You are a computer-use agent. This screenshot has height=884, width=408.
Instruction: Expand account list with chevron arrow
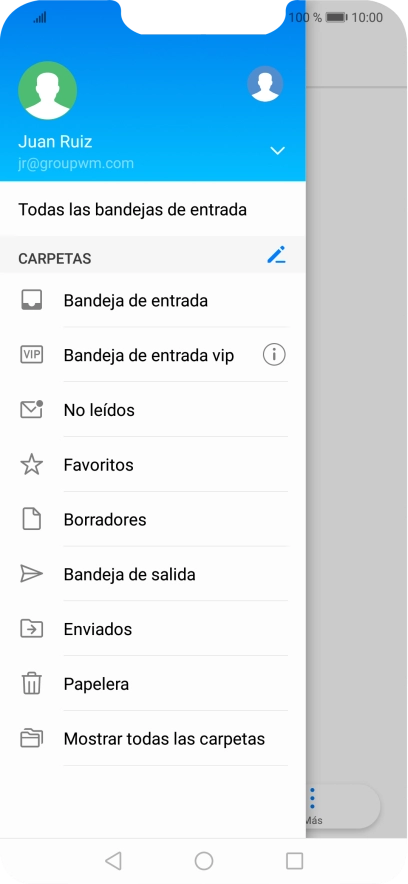coord(277,151)
